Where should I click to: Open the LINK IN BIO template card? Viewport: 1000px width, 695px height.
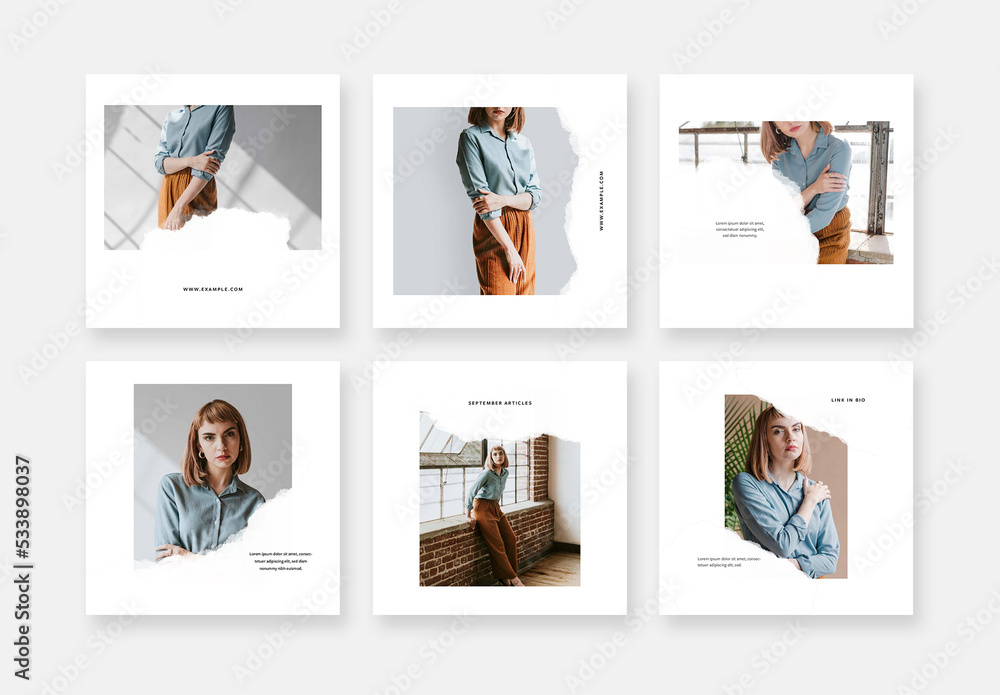tap(786, 488)
